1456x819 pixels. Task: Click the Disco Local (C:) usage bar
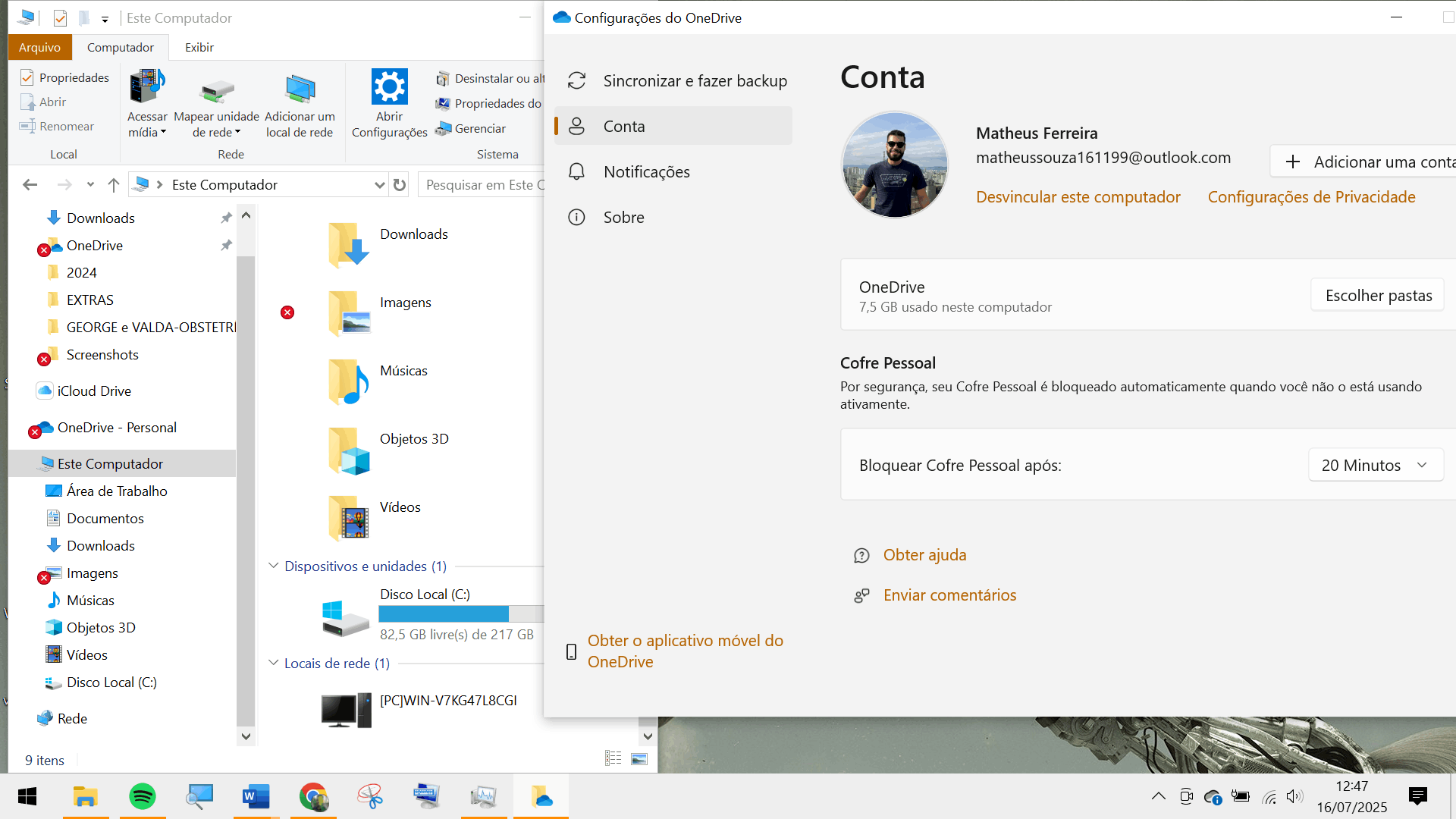point(461,613)
